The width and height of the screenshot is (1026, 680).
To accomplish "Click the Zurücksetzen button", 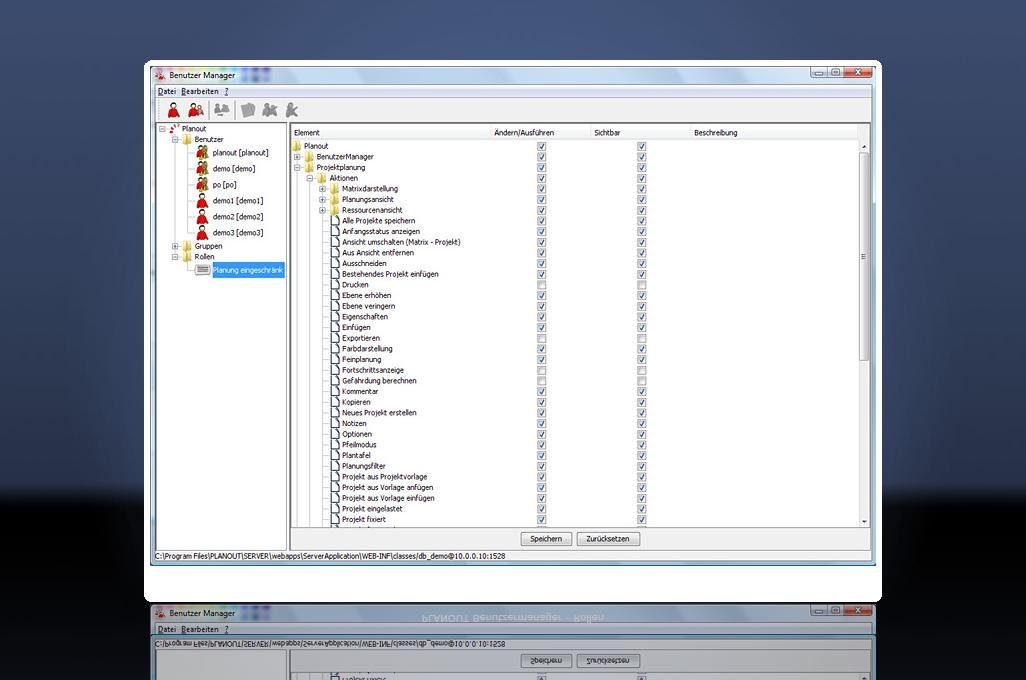I will click(607, 539).
